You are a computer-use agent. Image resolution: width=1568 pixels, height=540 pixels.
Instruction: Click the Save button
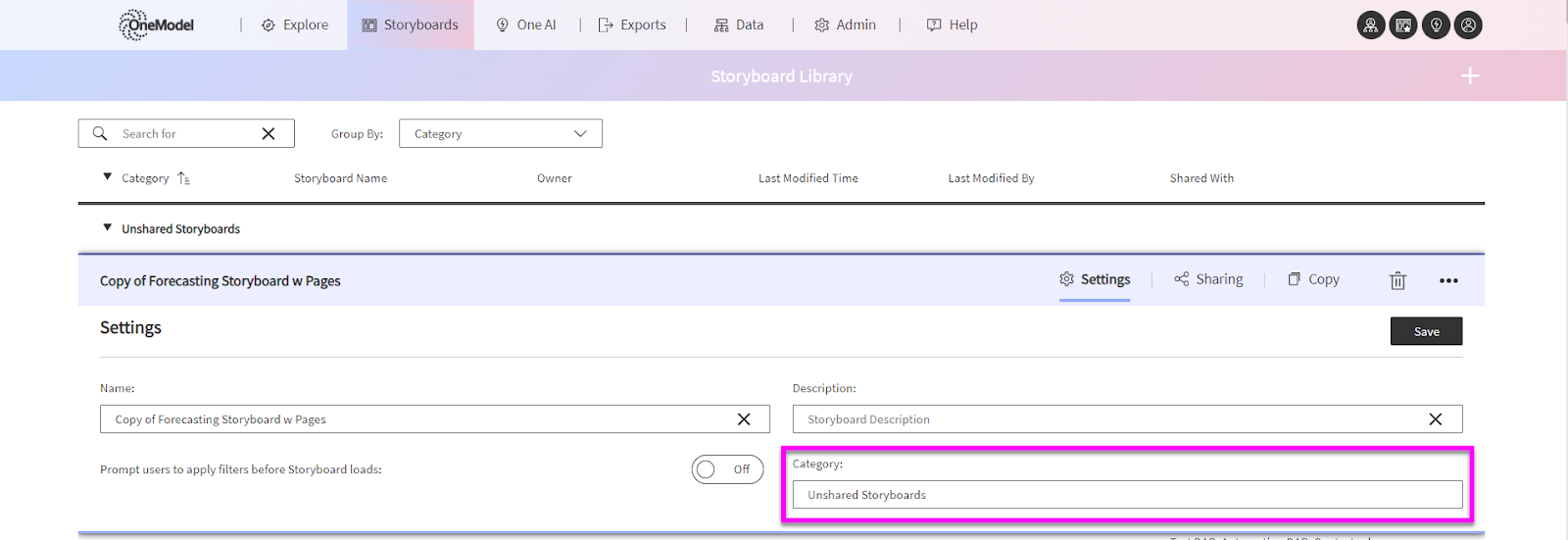coord(1426,331)
